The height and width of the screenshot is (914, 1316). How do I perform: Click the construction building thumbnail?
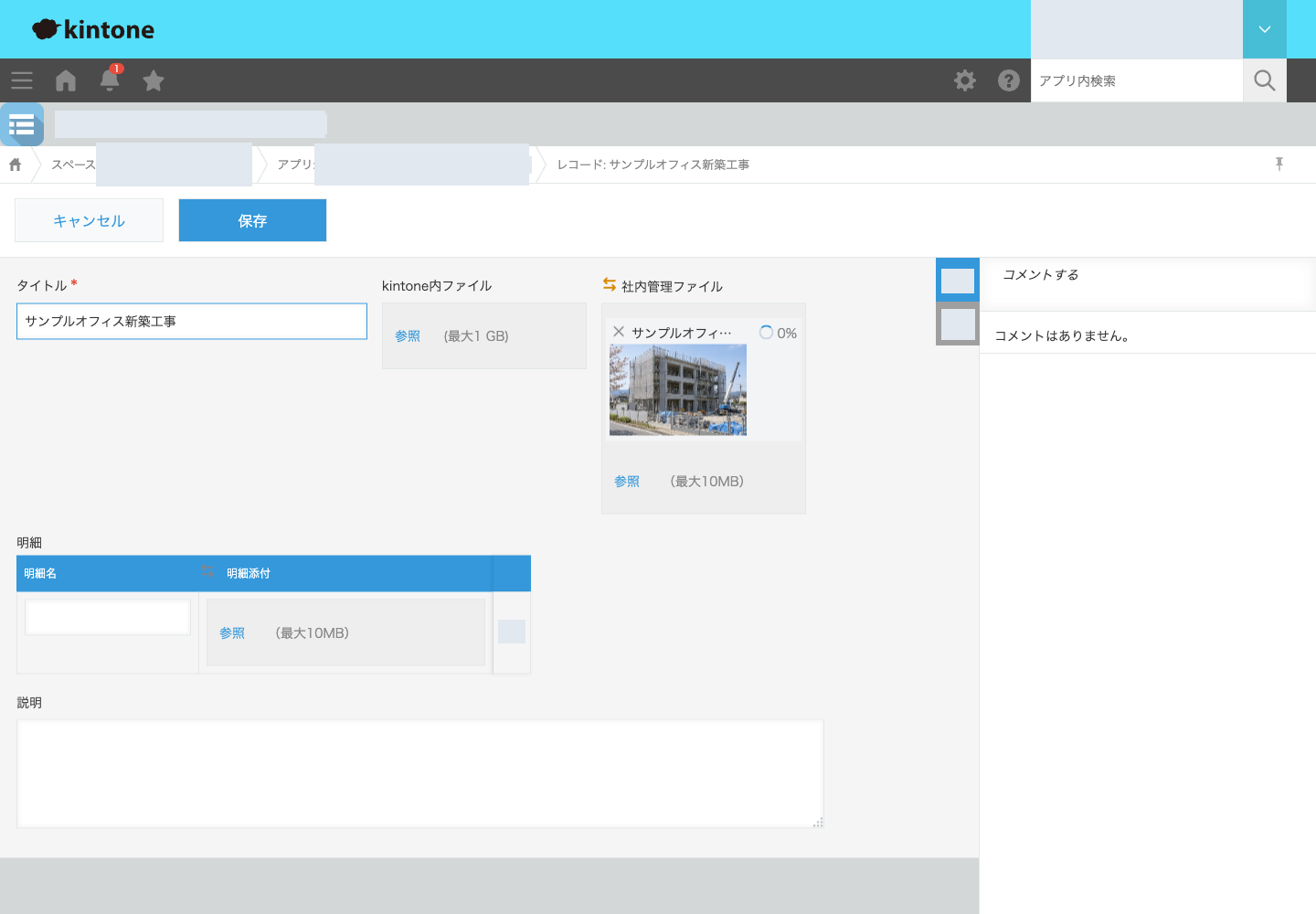678,390
